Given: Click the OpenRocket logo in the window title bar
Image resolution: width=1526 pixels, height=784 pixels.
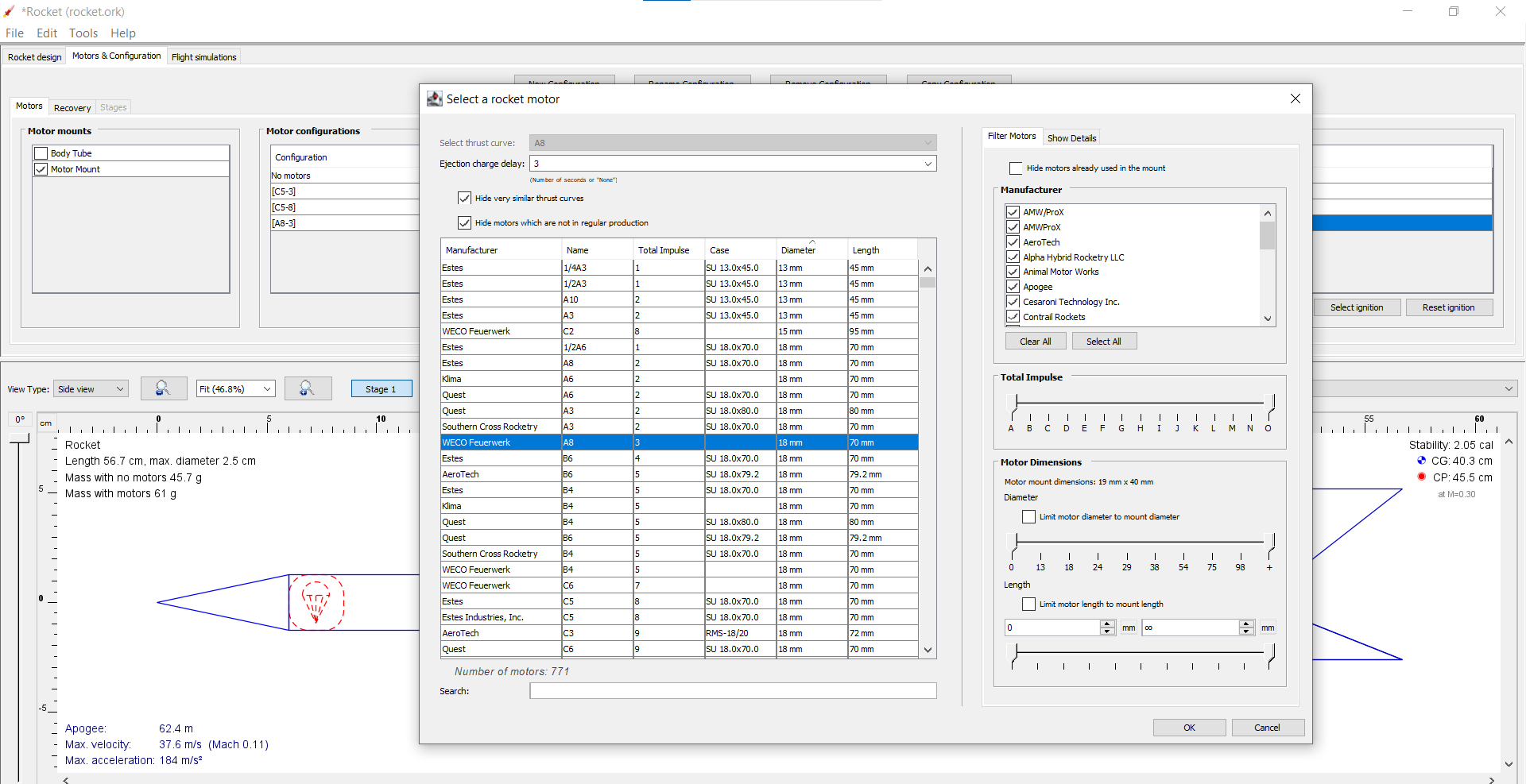Looking at the screenshot, I should [x=8, y=11].
